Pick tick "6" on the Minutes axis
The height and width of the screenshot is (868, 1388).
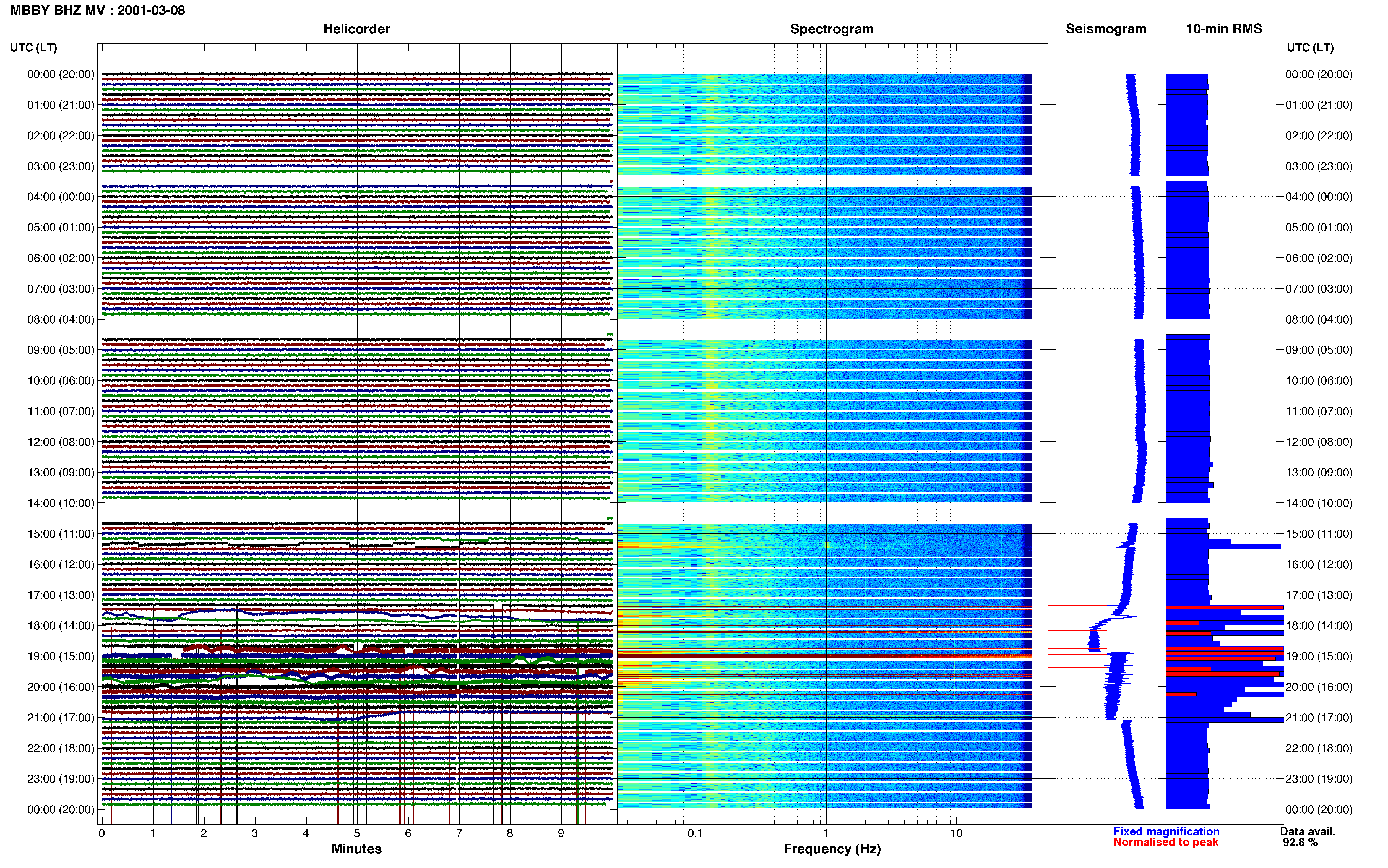pos(408,833)
